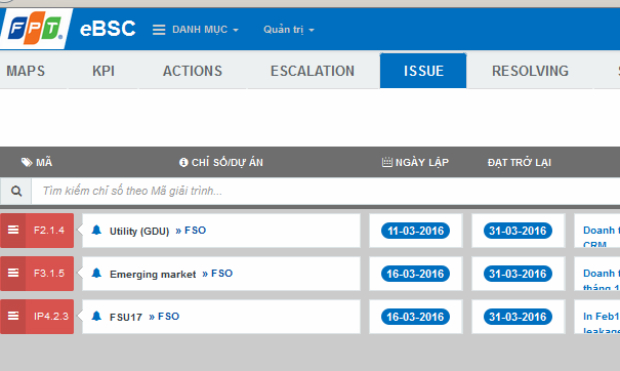
Task: Click the bell icon for FSU17
Action: coord(96,316)
